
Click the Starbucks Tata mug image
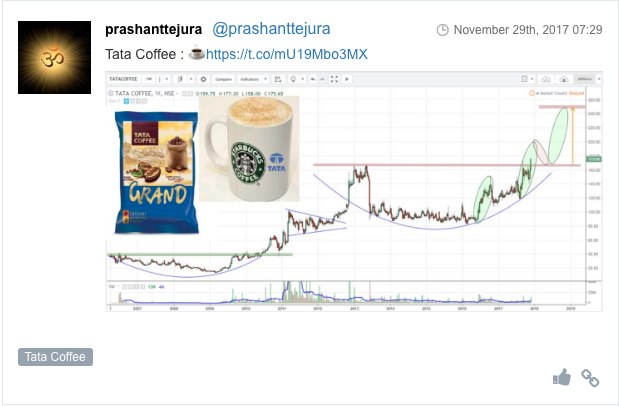tap(249, 149)
